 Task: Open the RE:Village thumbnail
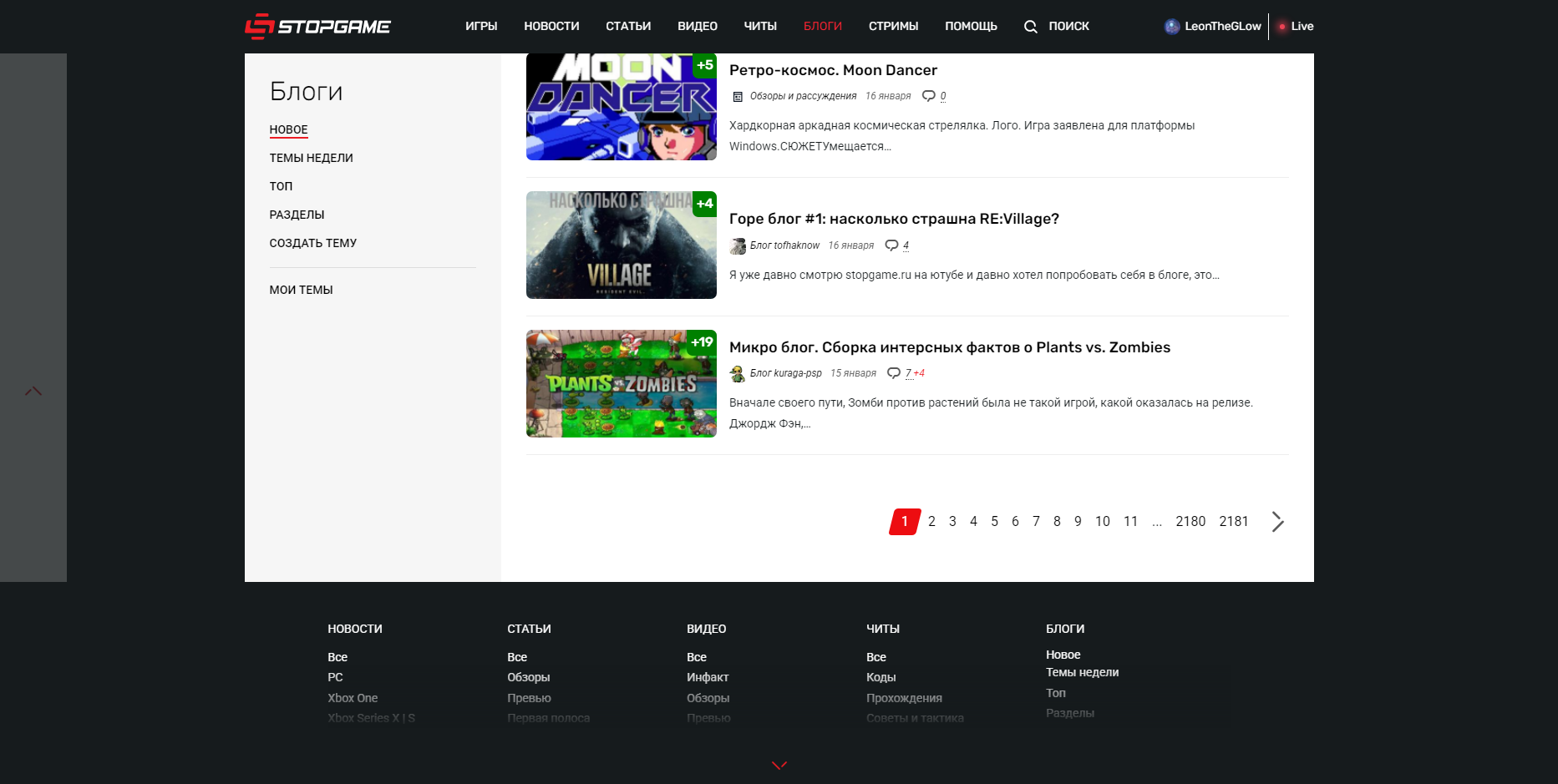click(621, 245)
